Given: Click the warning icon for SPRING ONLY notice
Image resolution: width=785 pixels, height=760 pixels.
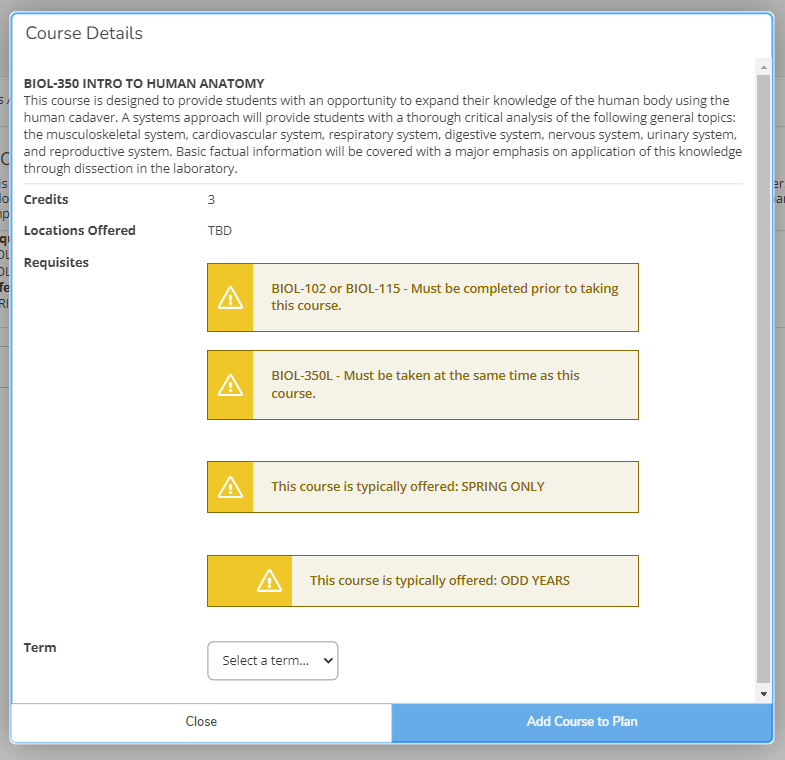Looking at the screenshot, I should pyautogui.click(x=230, y=487).
